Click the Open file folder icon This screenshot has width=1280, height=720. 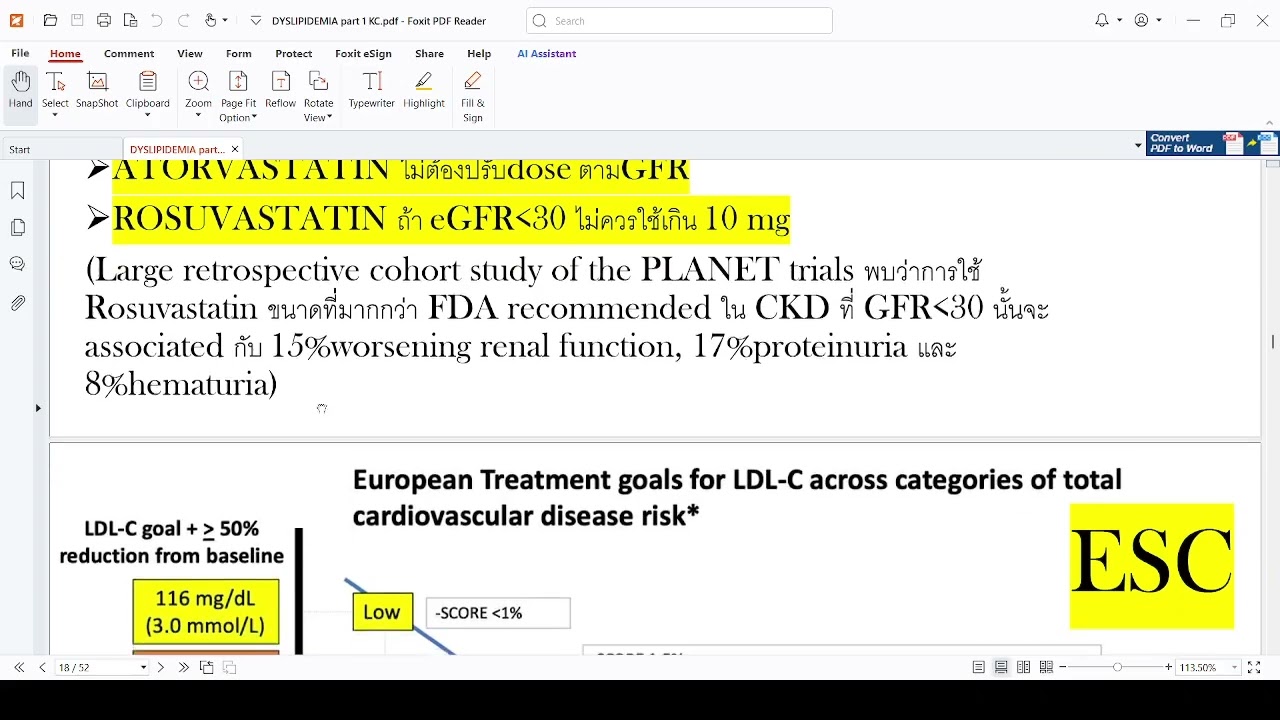coord(50,20)
